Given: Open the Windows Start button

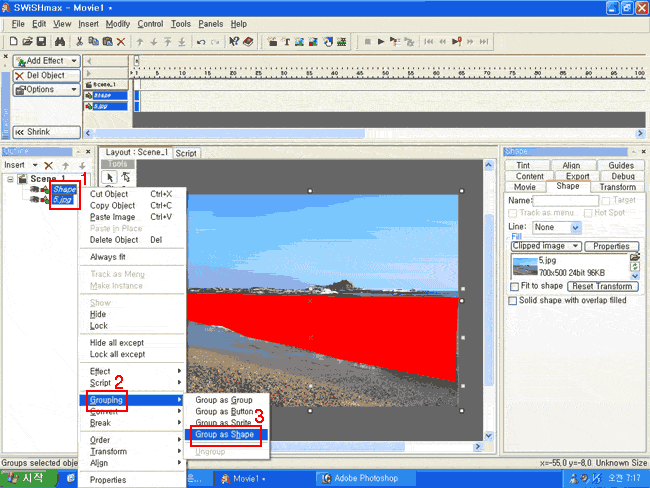Looking at the screenshot, I should (x=28, y=478).
